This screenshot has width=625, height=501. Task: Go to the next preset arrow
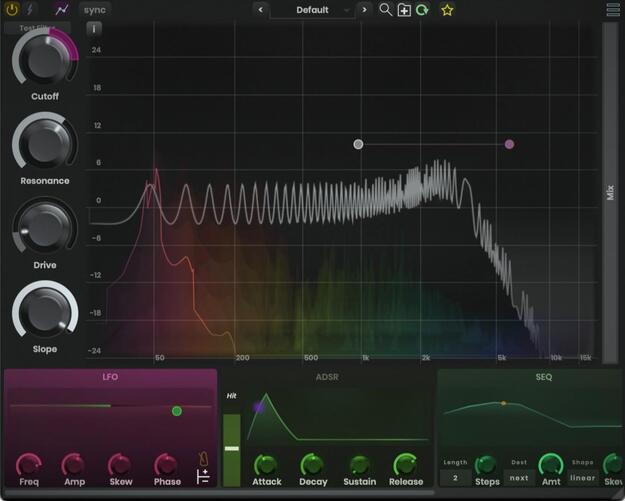364,10
